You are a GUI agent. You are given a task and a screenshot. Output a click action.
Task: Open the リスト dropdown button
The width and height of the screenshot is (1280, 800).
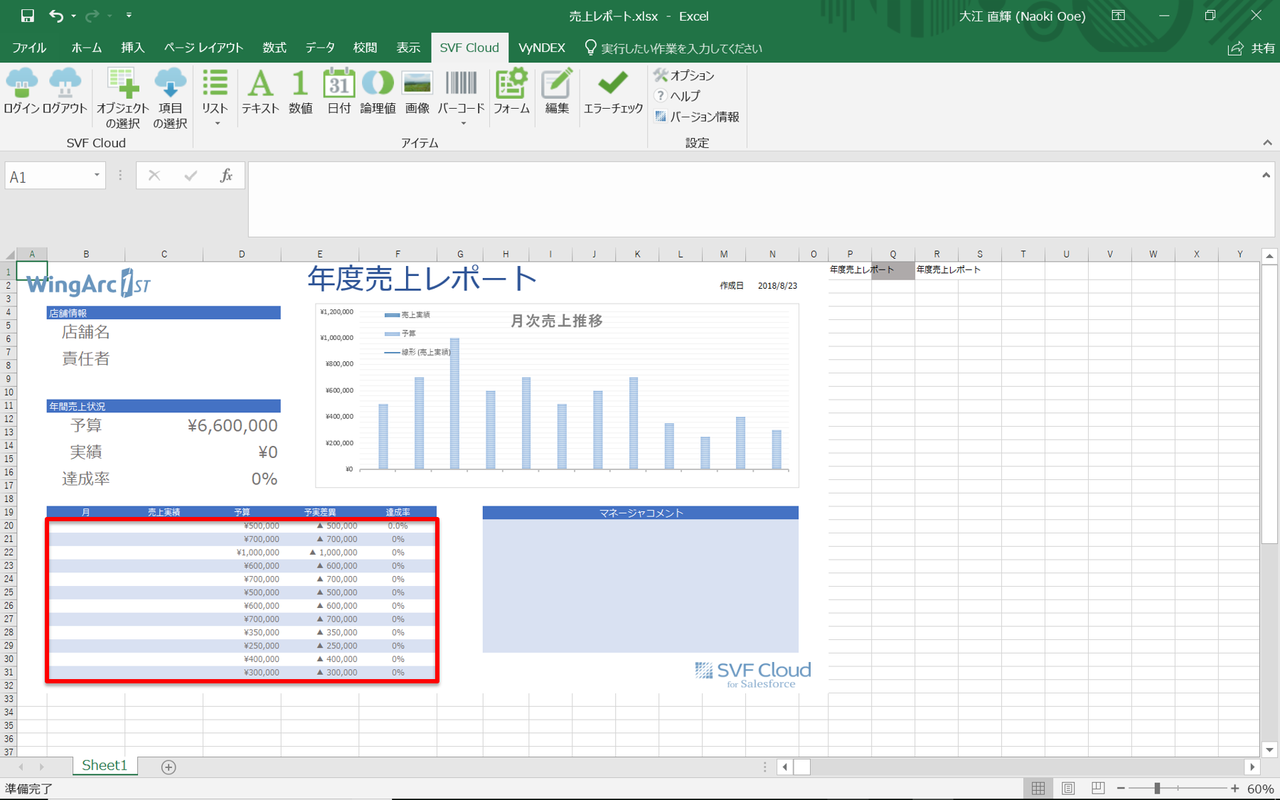point(215,98)
